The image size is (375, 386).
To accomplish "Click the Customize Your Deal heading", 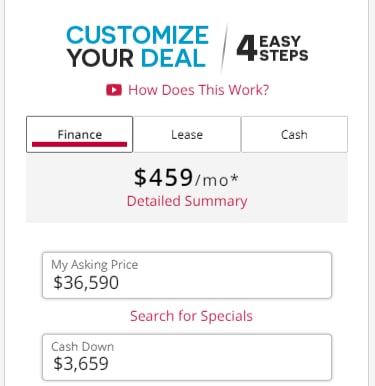I will click(138, 47).
